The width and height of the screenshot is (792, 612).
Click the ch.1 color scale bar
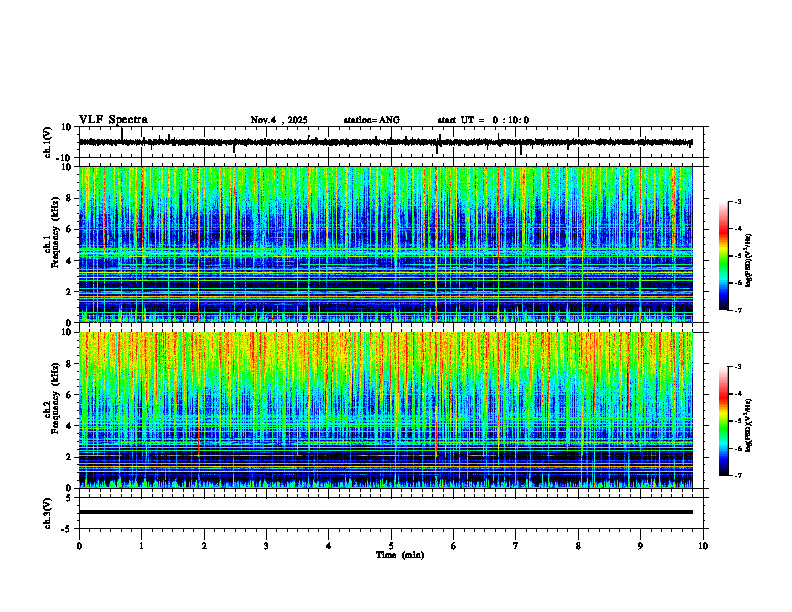pyautogui.click(x=723, y=256)
